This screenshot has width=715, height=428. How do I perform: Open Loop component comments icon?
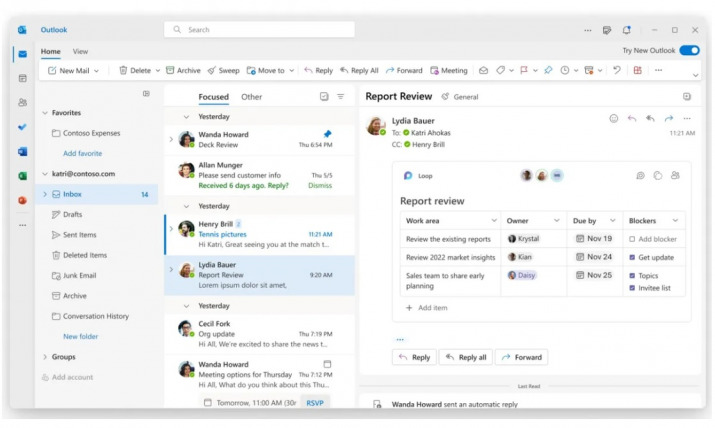coord(640,175)
